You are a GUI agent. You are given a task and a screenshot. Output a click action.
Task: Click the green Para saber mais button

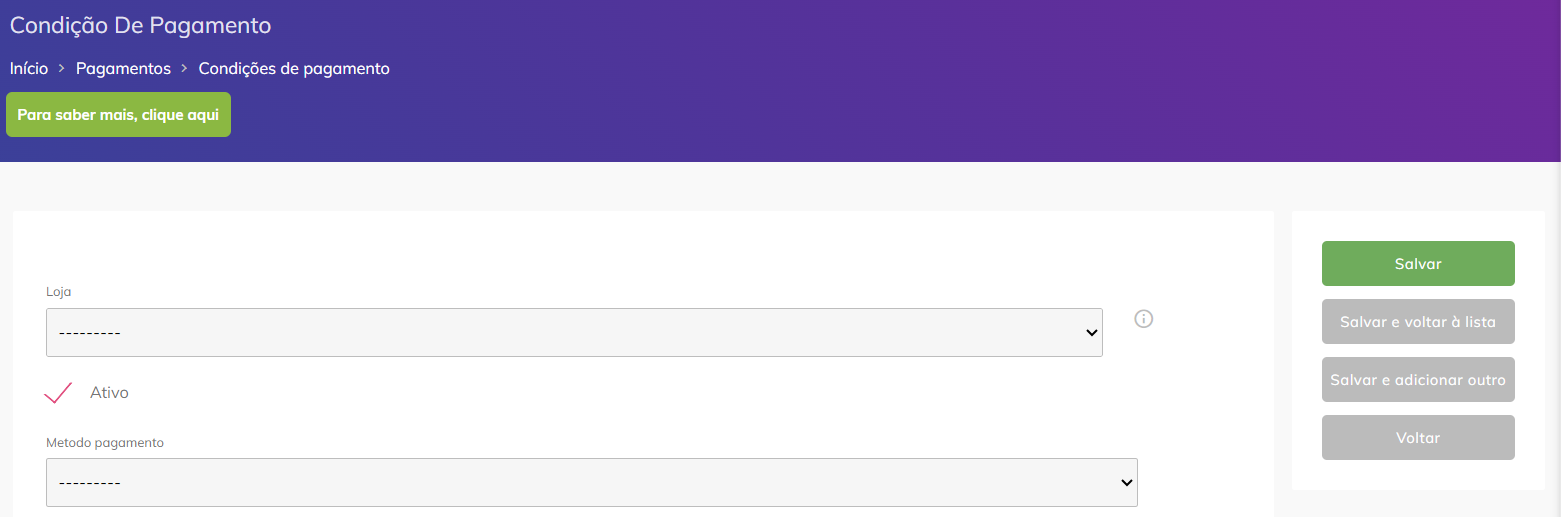[118, 115]
